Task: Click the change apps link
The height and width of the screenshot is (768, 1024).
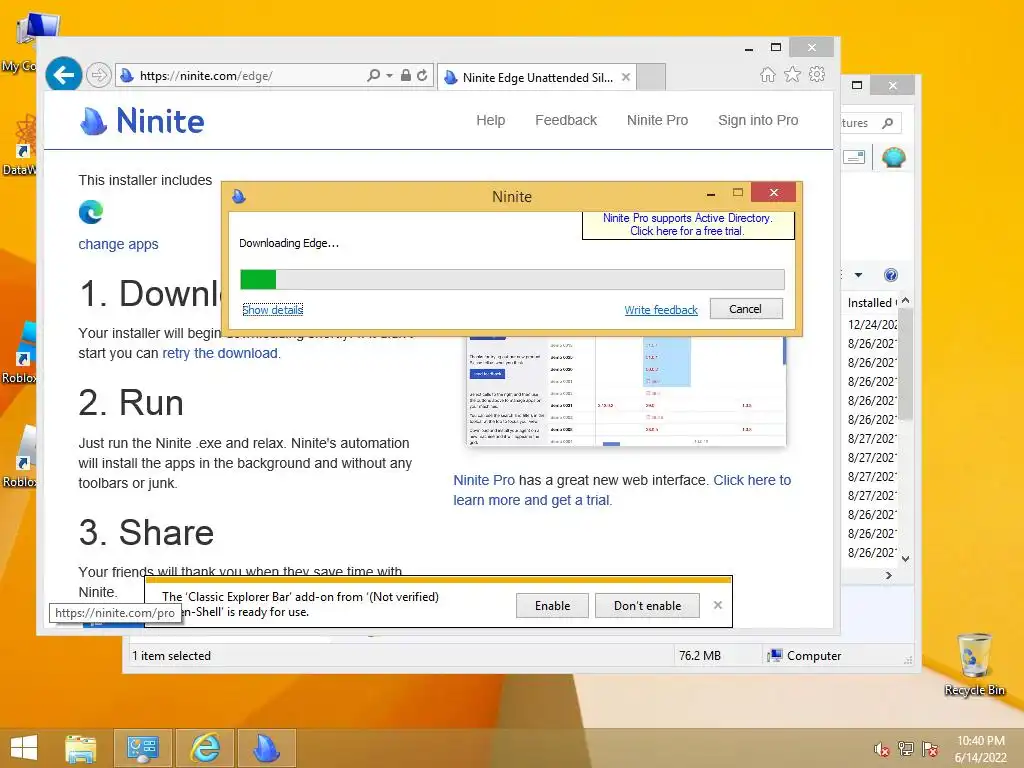Action: [118, 244]
